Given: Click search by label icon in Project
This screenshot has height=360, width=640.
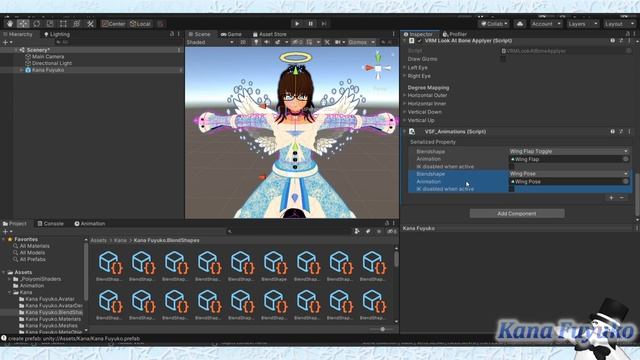Looking at the screenshot, I should pyautogui.click(x=368, y=231).
